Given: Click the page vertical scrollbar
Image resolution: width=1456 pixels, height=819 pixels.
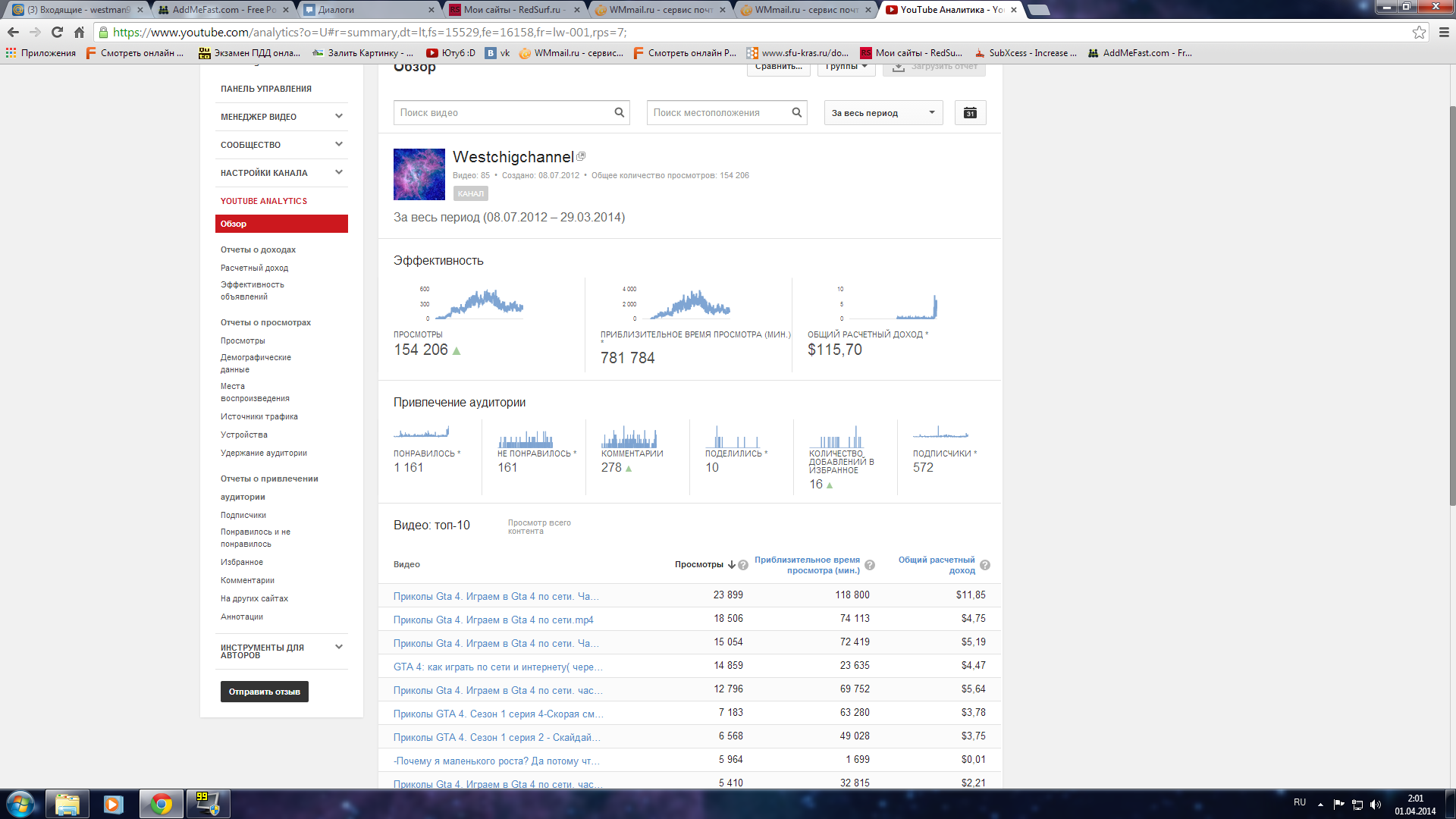Looking at the screenshot, I should pyautogui.click(x=1451, y=303).
